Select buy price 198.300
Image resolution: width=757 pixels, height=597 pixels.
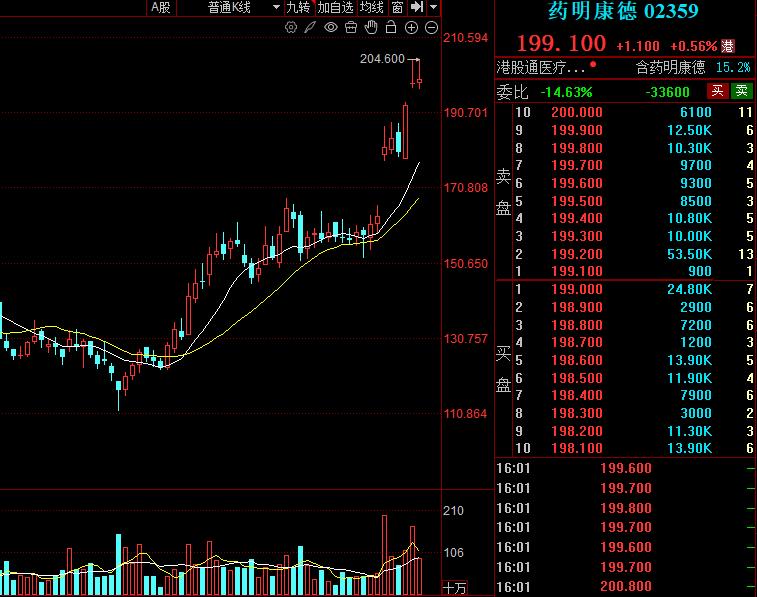click(577, 413)
